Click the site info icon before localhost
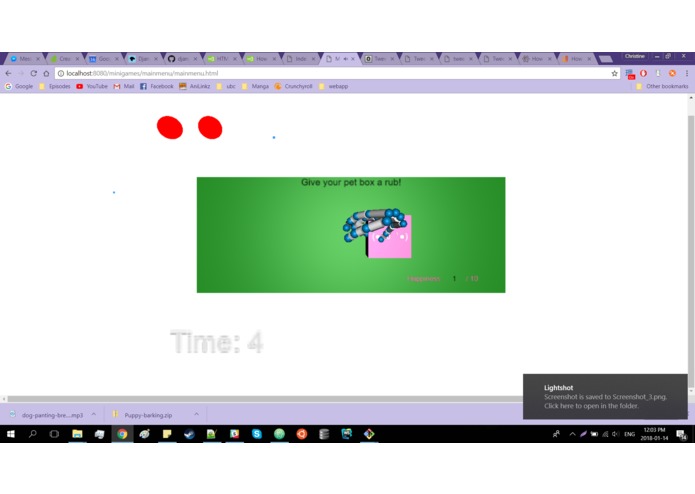The height and width of the screenshot is (494, 695). pyautogui.click(x=61, y=74)
